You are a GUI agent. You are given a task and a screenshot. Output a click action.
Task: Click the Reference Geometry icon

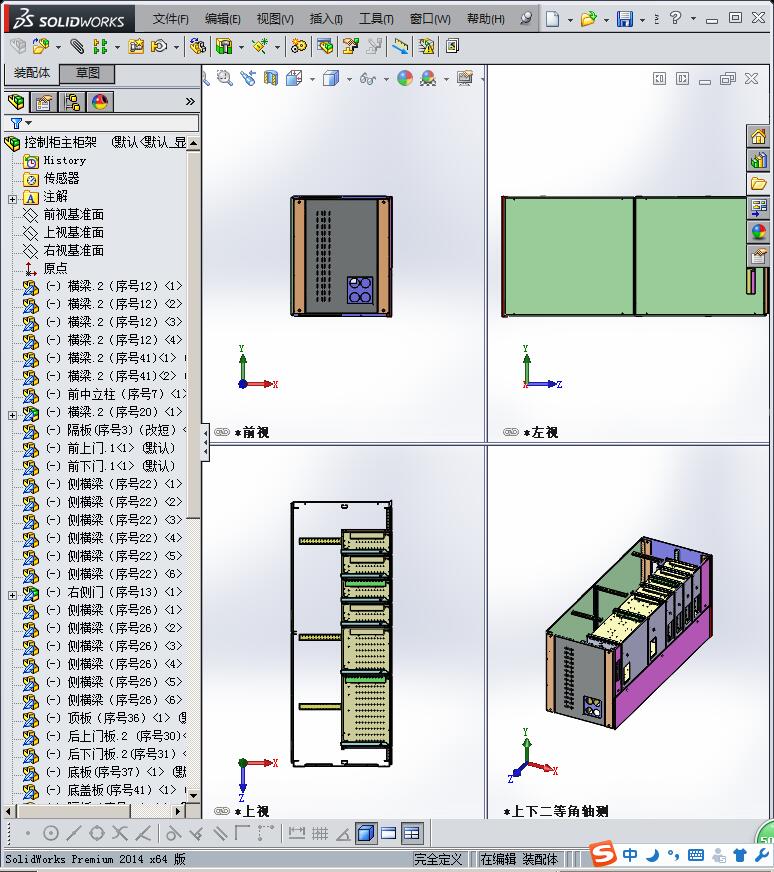coord(260,47)
